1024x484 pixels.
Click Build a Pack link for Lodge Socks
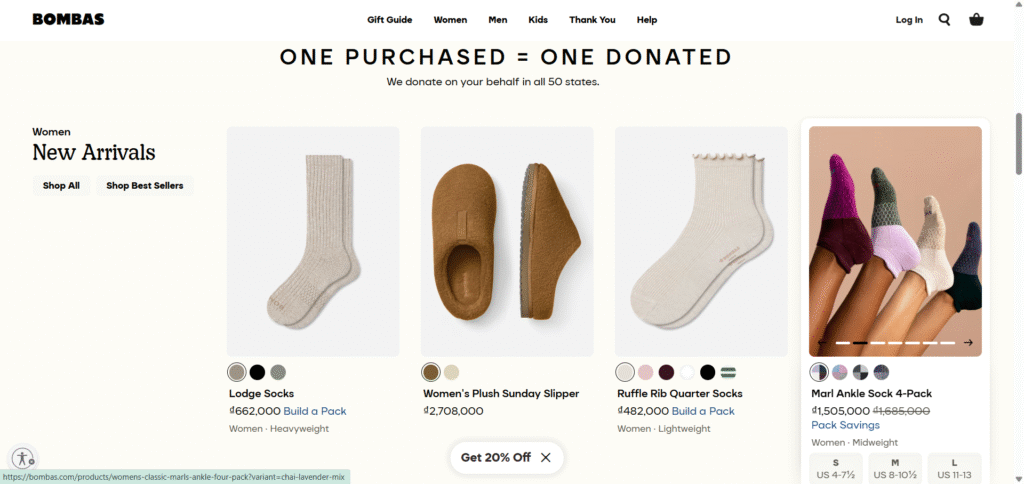point(315,411)
